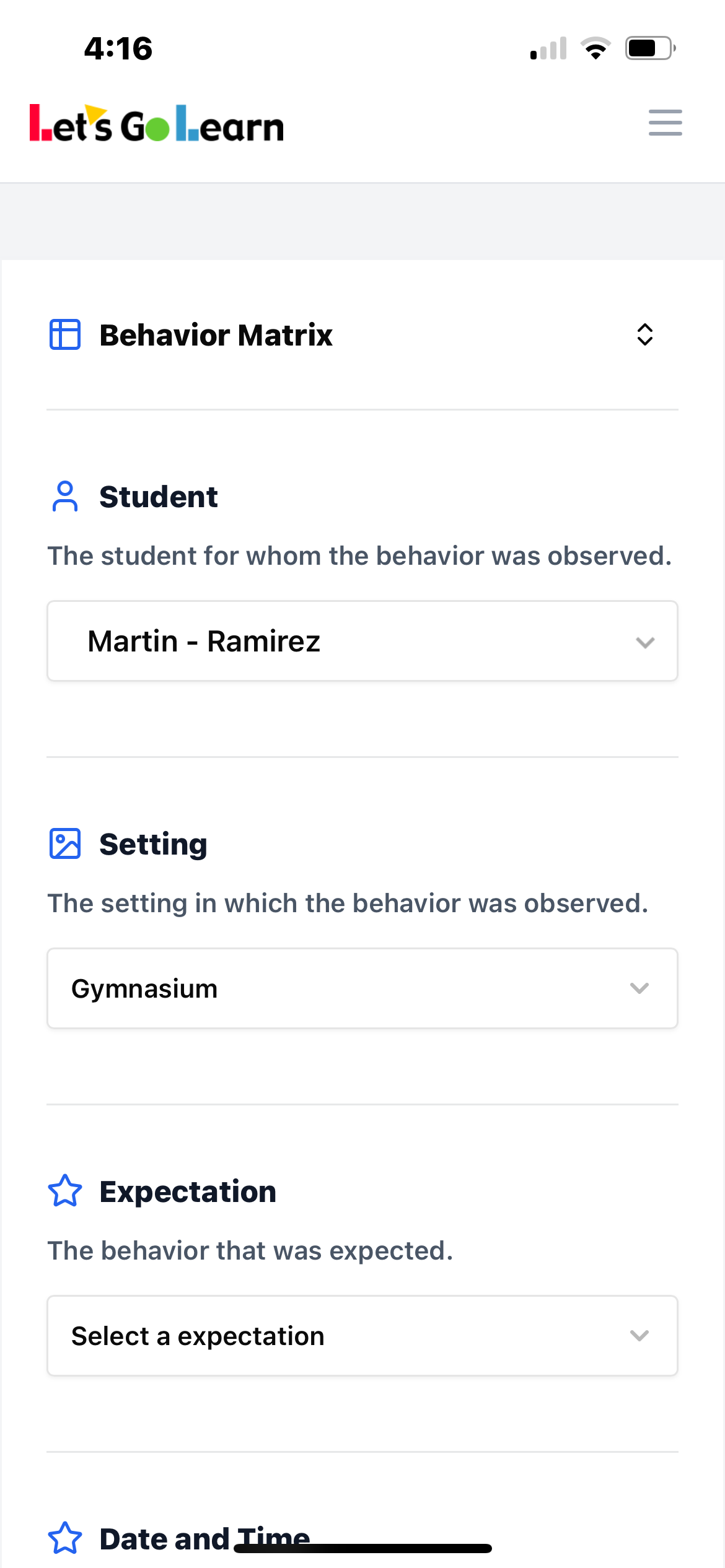Tap the battery status icon

[650, 48]
